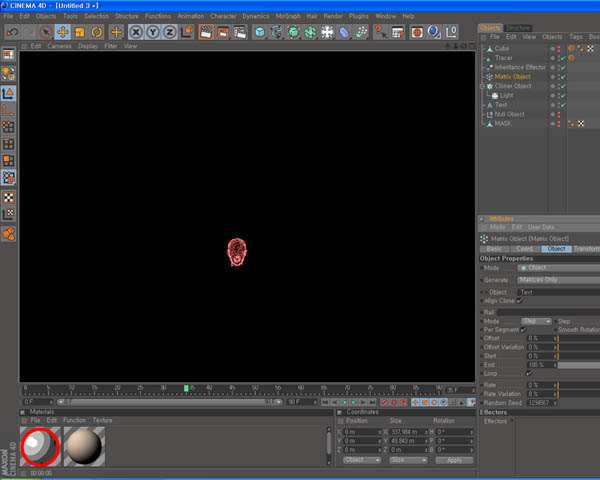
Task: Toggle the Matrix Object enable checkmark
Action: pyautogui.click(x=563, y=77)
